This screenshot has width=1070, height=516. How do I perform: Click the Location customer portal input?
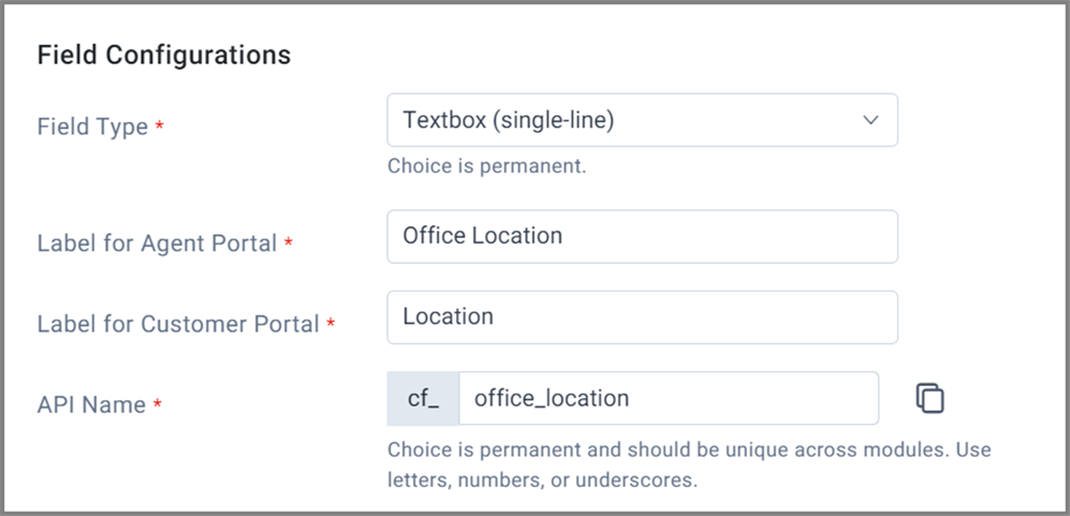coord(642,317)
